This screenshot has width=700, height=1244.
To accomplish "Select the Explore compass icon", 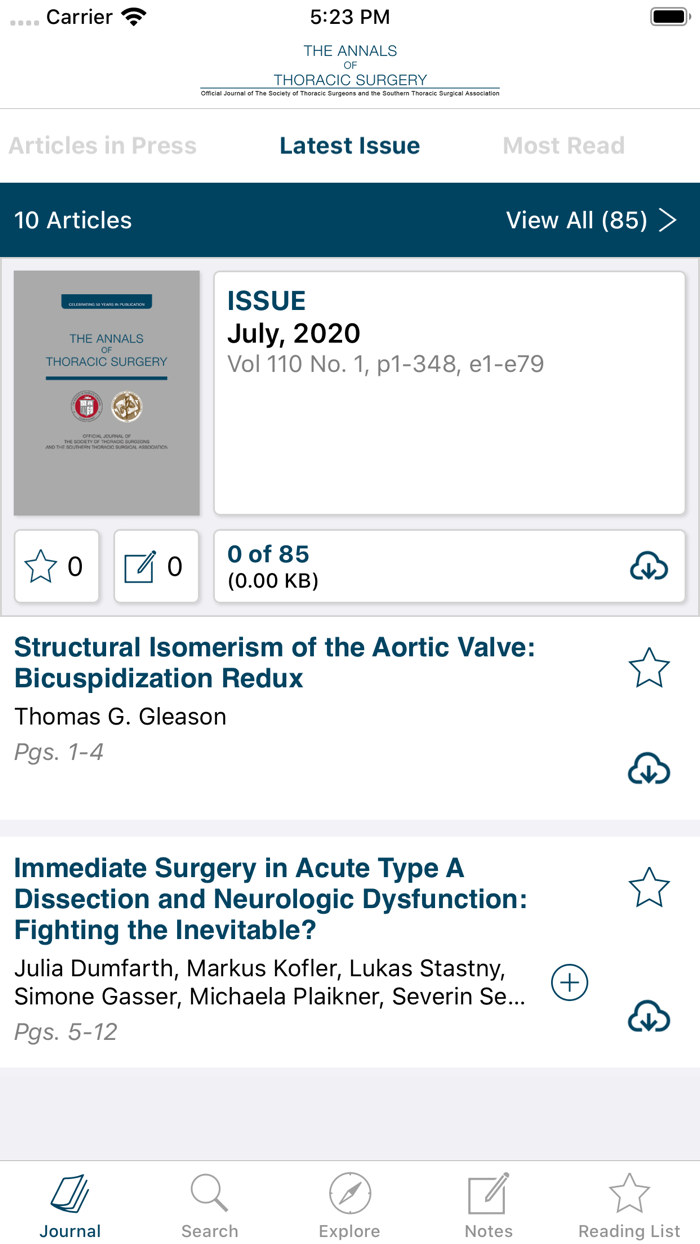I will click(349, 1204).
